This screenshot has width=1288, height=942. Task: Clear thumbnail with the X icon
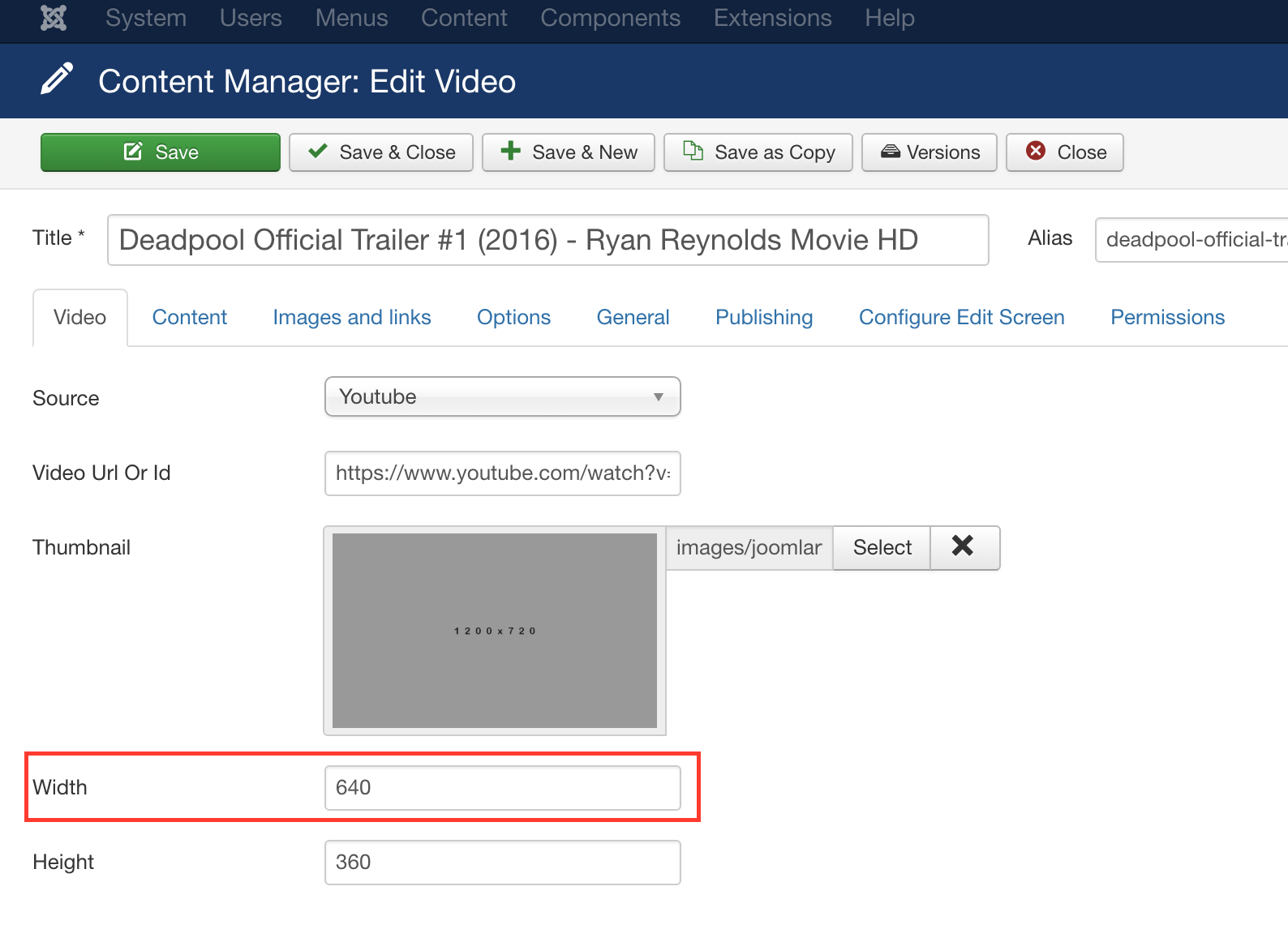[x=963, y=547]
